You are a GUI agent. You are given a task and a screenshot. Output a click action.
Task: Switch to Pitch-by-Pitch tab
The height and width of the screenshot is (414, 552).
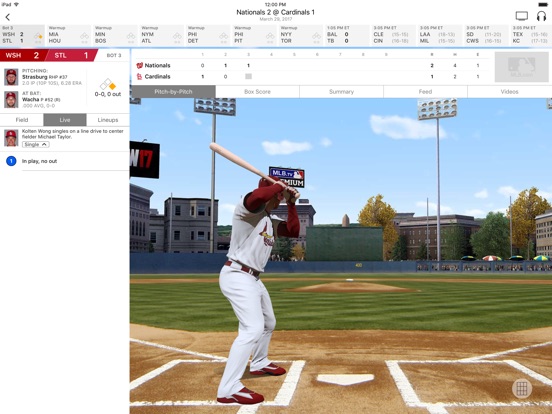tap(173, 92)
